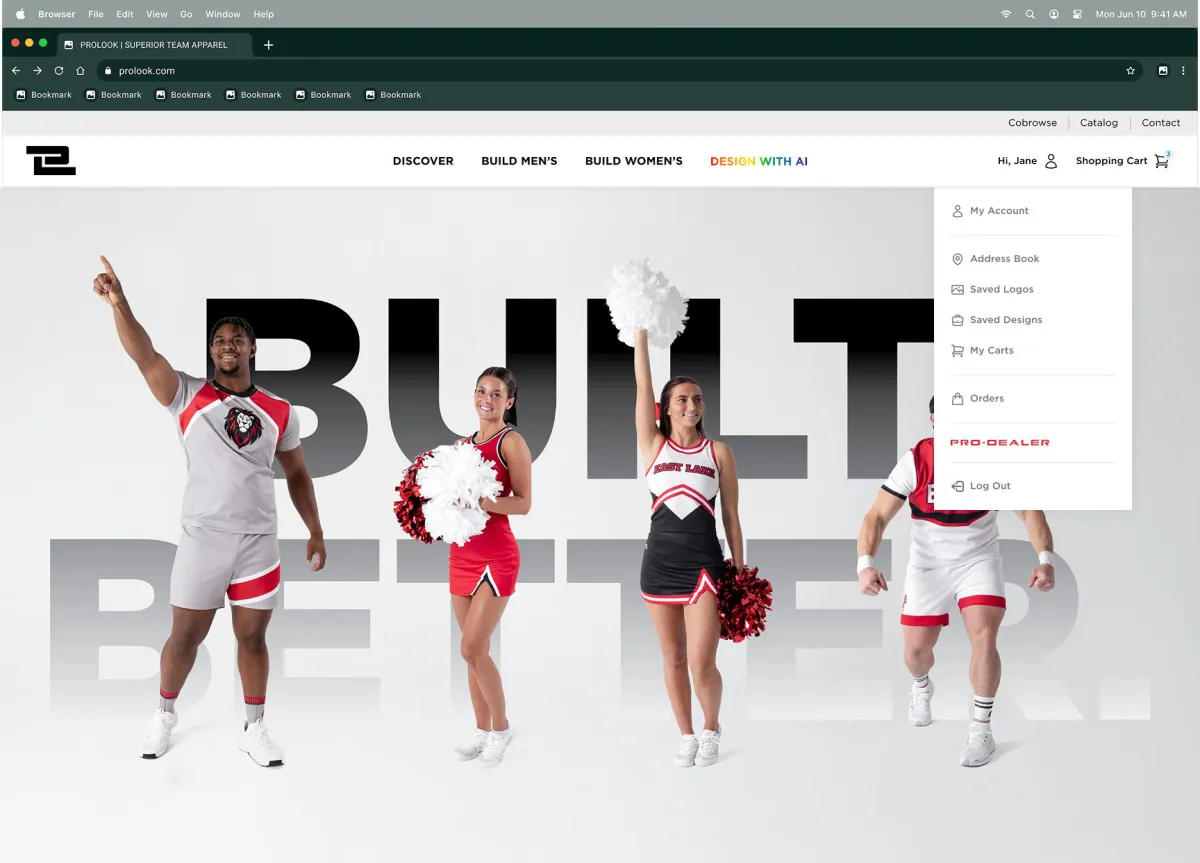The width and height of the screenshot is (1200, 863).
Task: Open a new tab with the plus icon
Action: [x=268, y=45]
